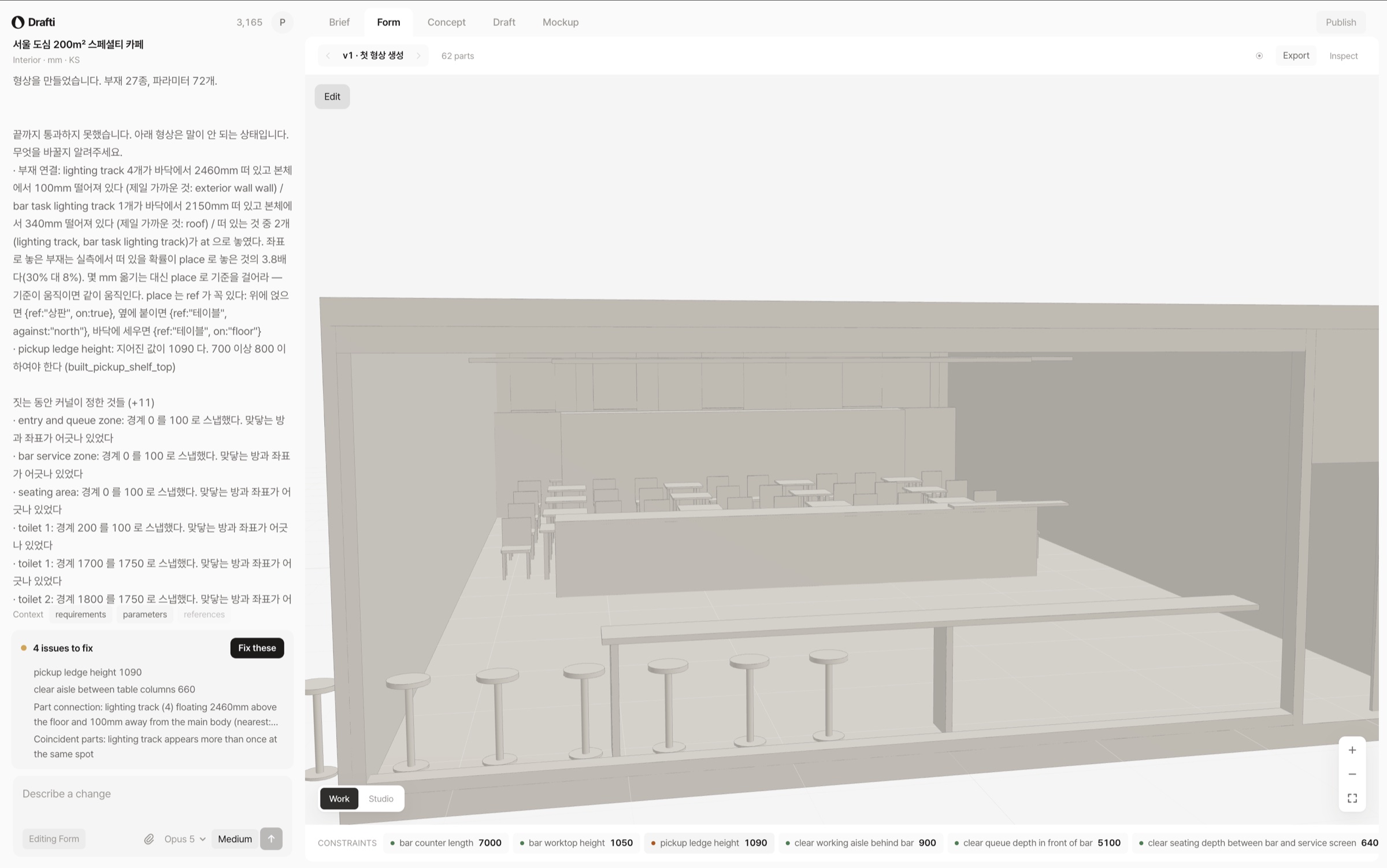Zoom out the 3D viewport

click(x=1352, y=774)
